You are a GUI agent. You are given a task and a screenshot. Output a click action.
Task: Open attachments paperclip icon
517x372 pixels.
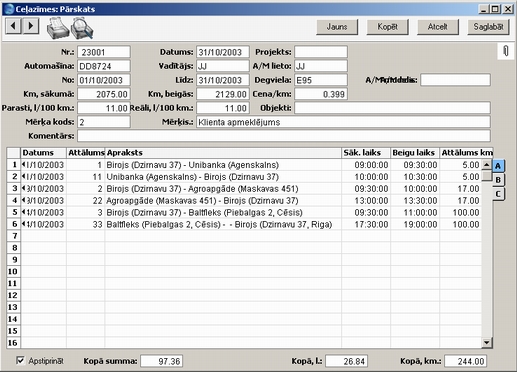[x=506, y=51]
